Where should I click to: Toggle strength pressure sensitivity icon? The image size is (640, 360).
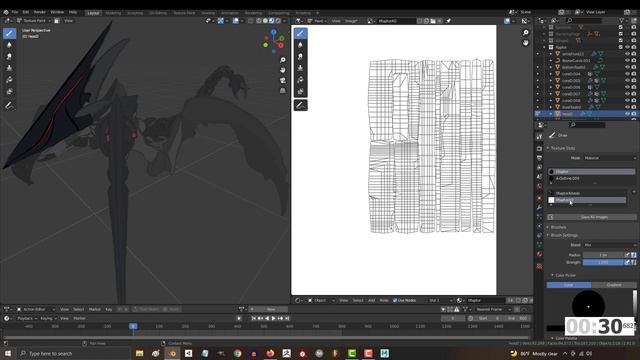coord(627,262)
